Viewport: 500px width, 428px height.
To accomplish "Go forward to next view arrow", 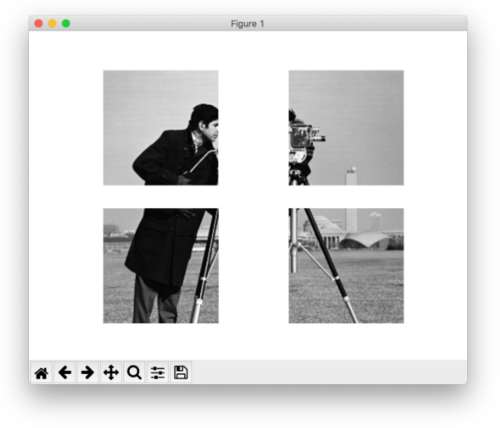I will (88, 373).
